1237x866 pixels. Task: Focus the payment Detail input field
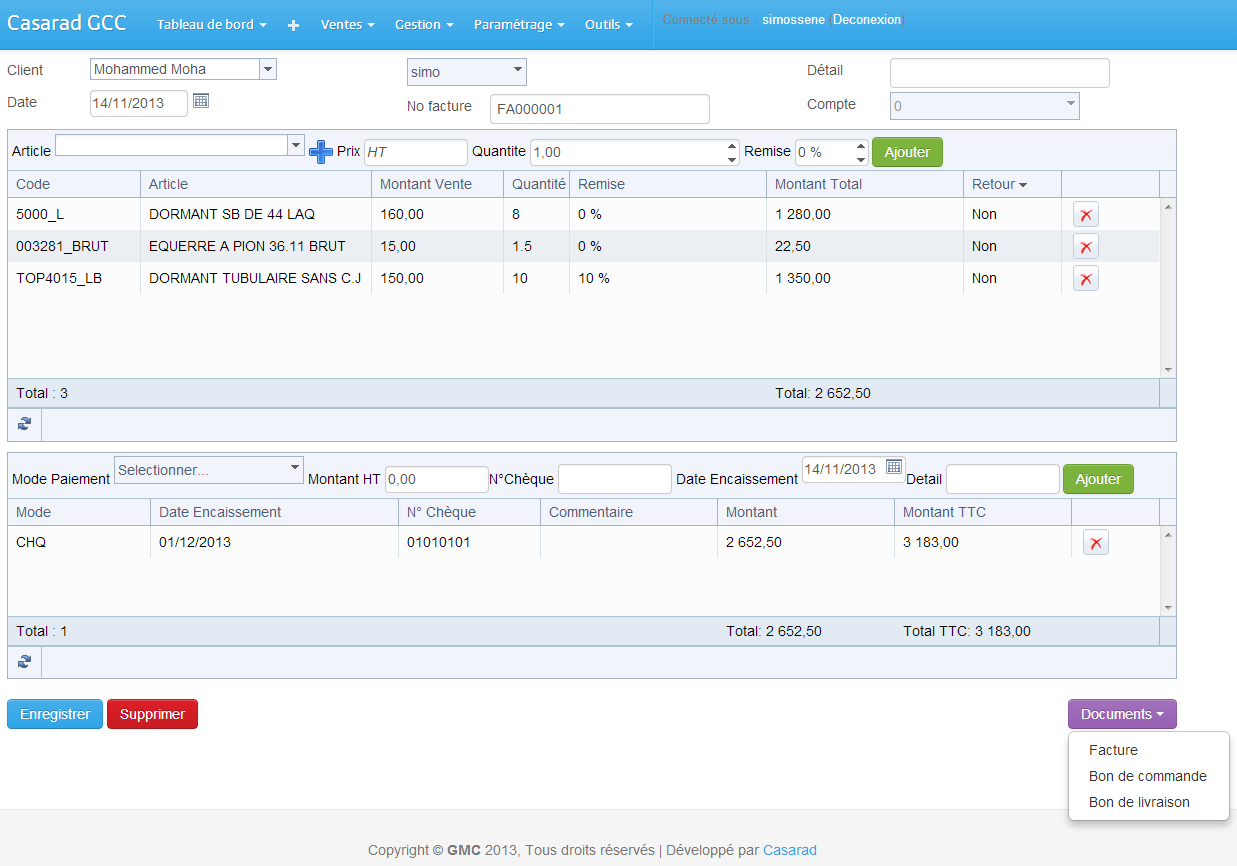pyautogui.click(x=1003, y=479)
